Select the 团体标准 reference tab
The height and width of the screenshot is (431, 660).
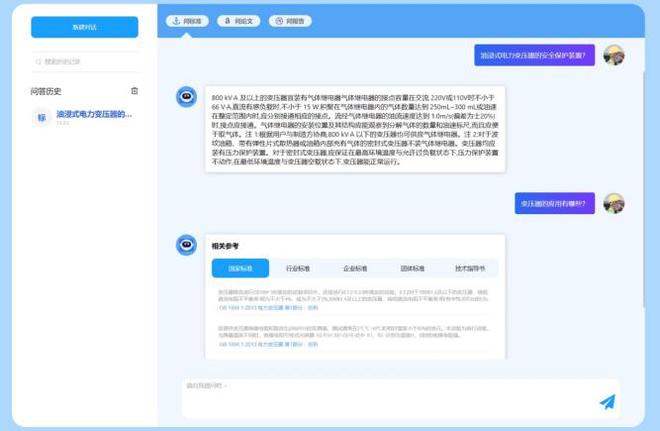point(412,268)
